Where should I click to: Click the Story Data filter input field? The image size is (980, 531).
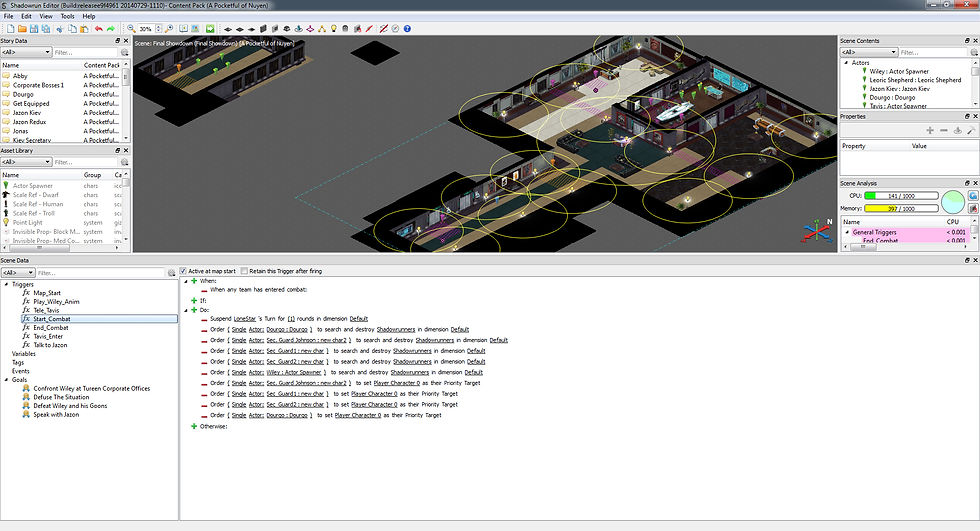85,52
